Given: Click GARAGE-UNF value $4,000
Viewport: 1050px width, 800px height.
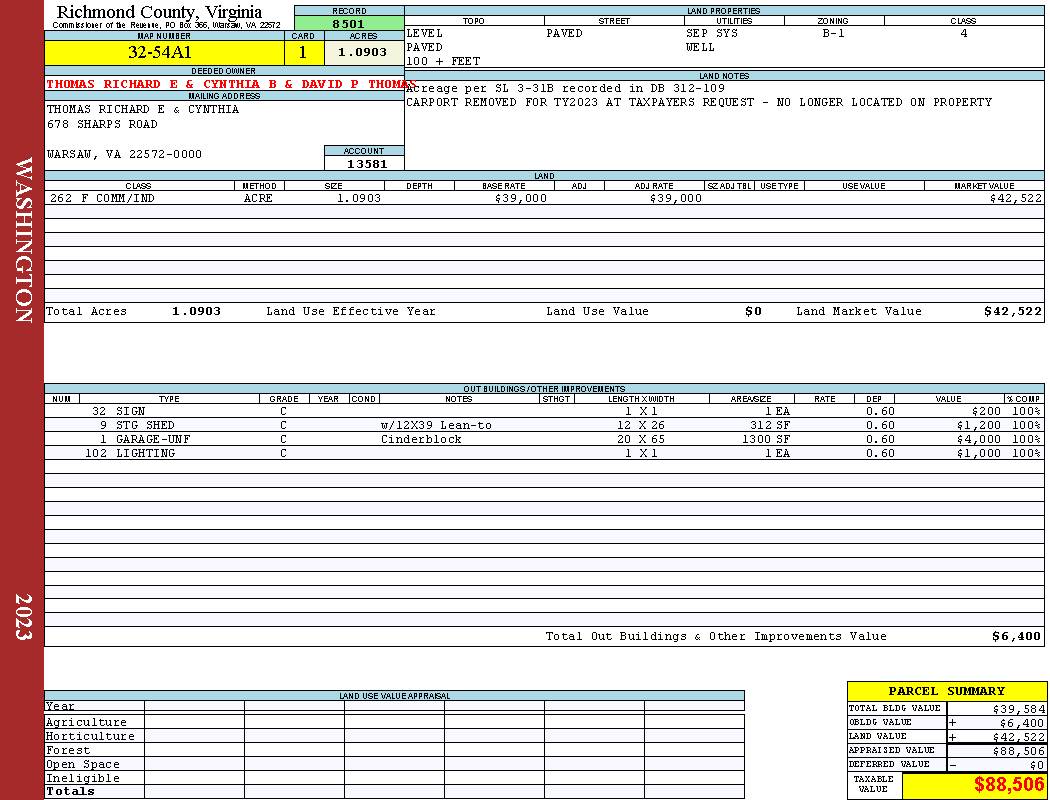Looking at the screenshot, I should [979, 439].
